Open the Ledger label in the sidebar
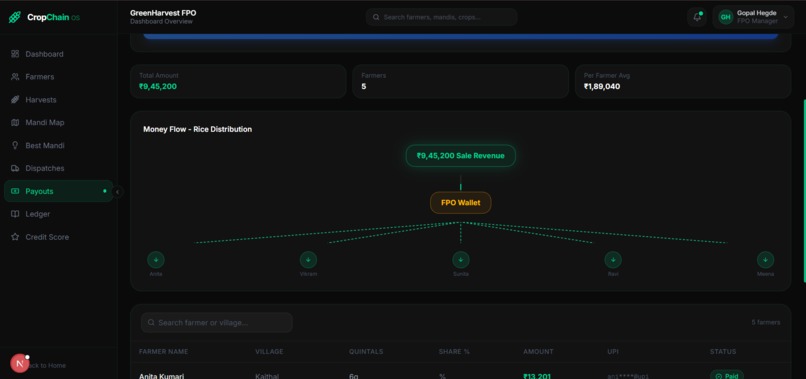The width and height of the screenshot is (806, 379). pos(38,214)
